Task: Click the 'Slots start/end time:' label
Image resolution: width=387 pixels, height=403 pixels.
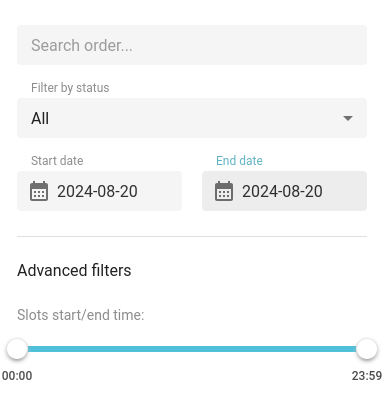Action: (81, 315)
